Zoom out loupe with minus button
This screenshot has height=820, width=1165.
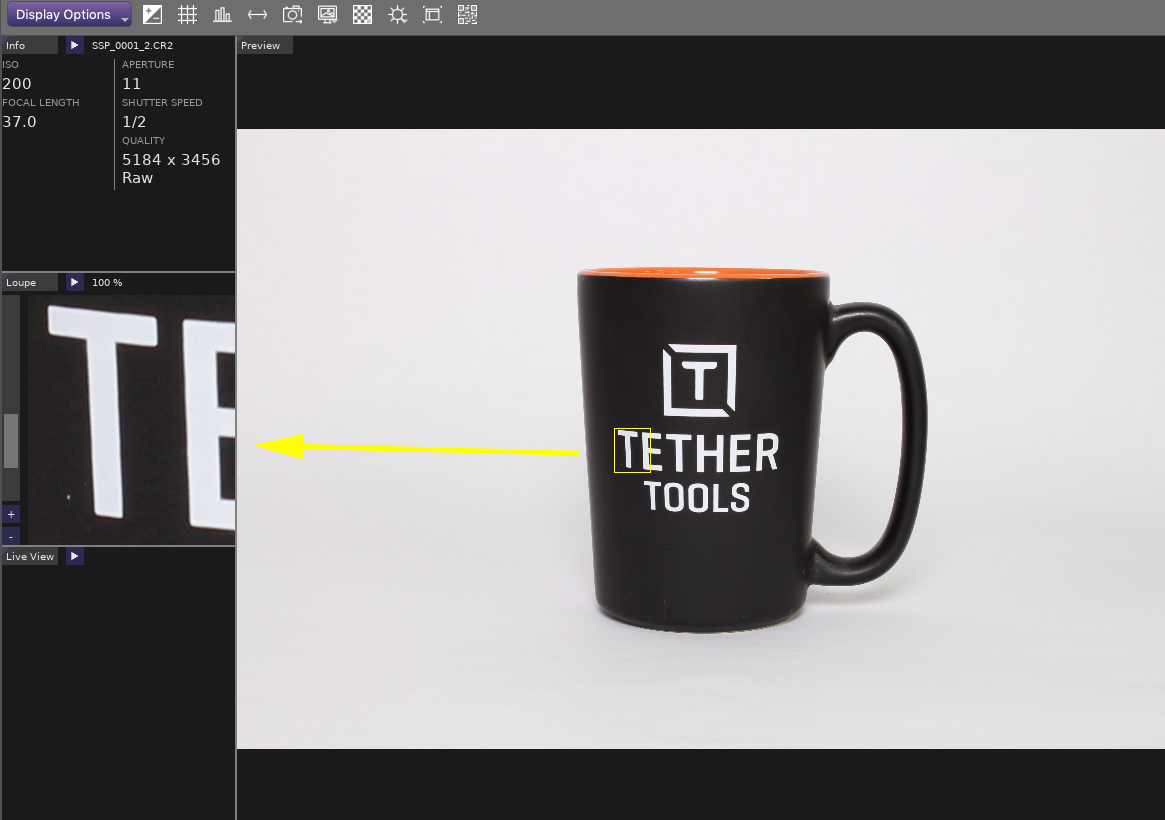11,536
